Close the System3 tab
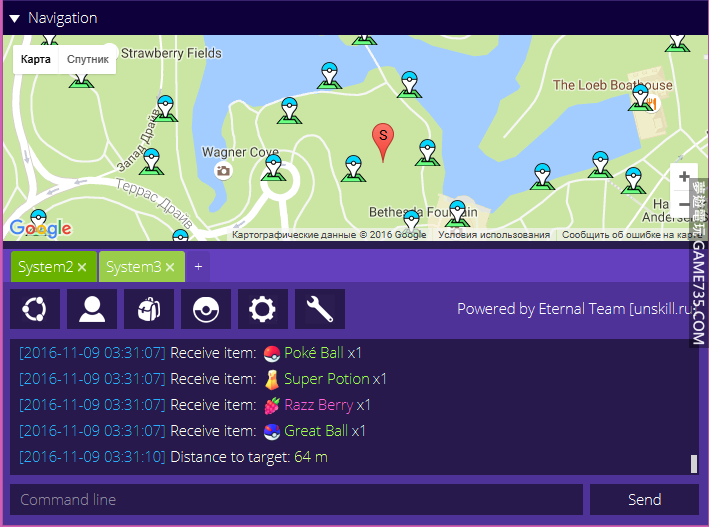Viewport: 709px width, 527px height. (170, 267)
